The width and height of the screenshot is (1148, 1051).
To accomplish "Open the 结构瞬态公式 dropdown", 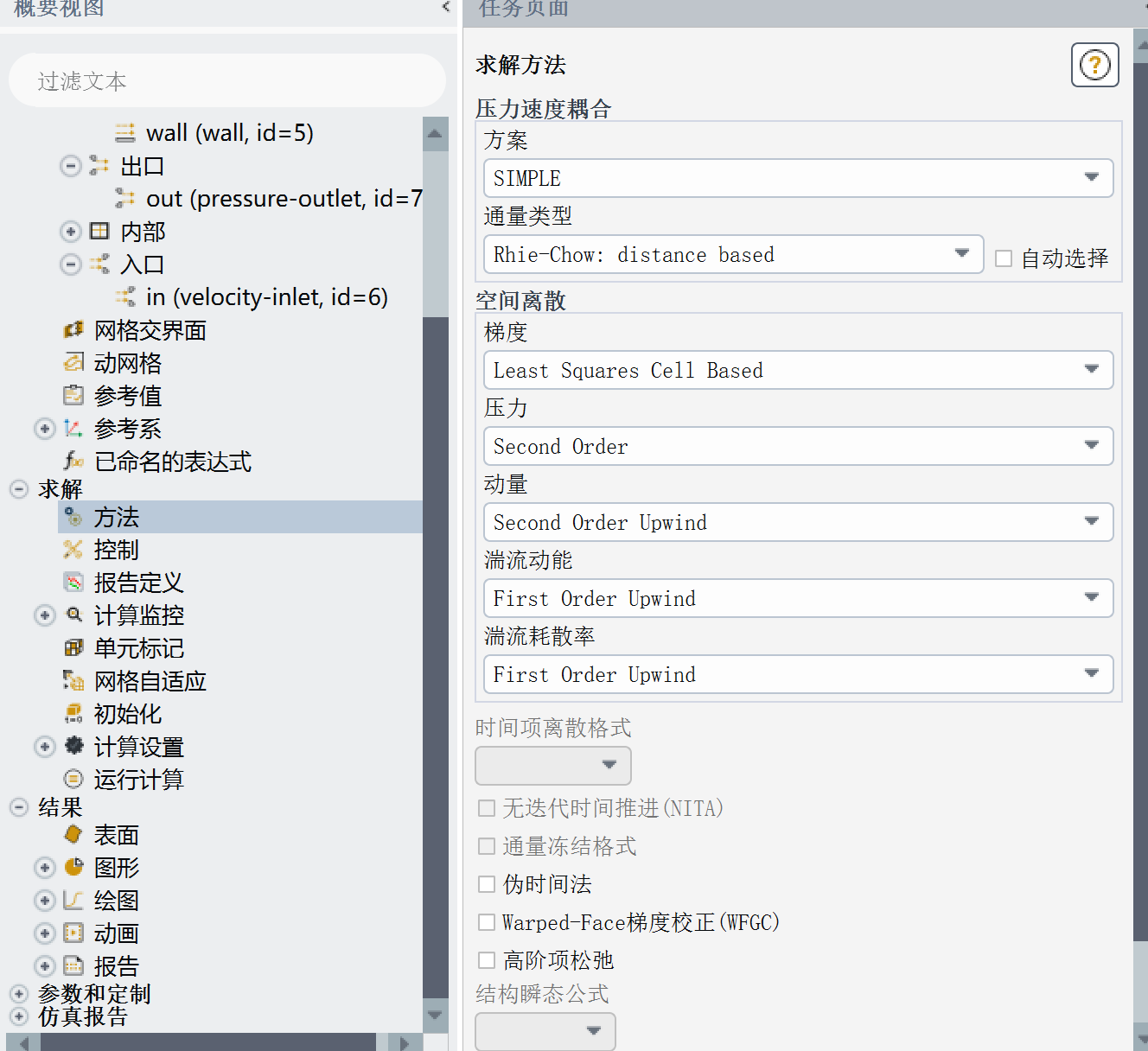I will click(x=545, y=1031).
